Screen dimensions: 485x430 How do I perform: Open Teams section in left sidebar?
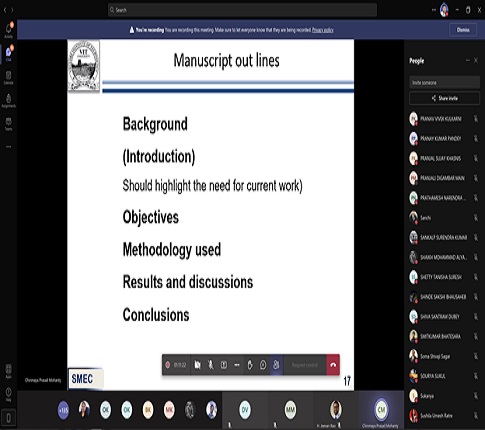tap(8, 123)
